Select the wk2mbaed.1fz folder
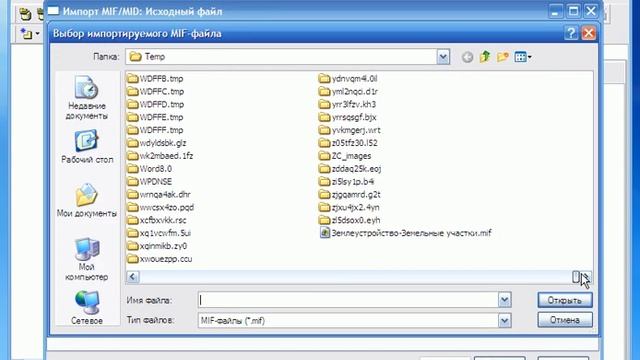 click(160, 156)
